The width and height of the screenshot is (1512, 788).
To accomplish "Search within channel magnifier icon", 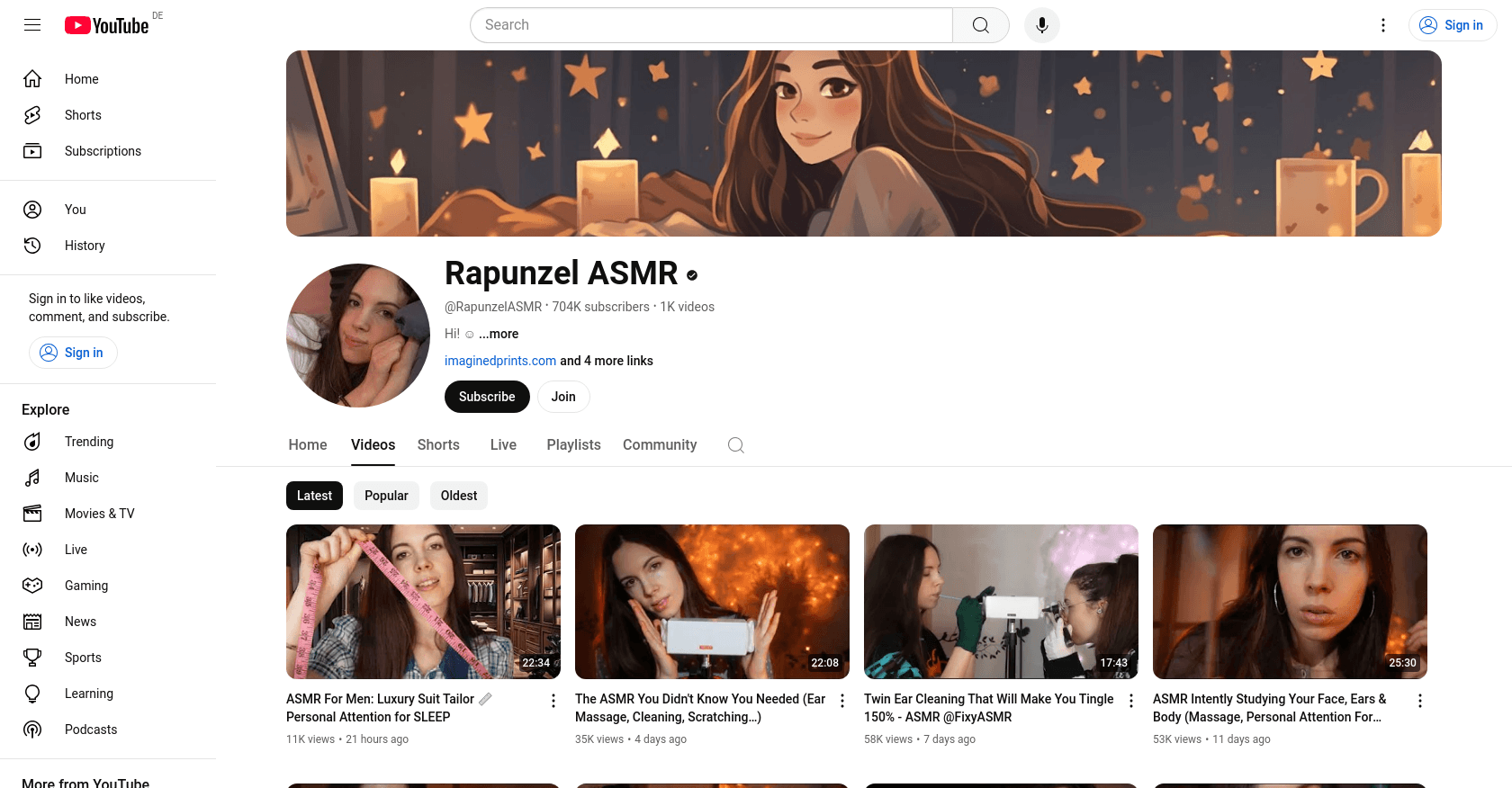I will pyautogui.click(x=735, y=445).
